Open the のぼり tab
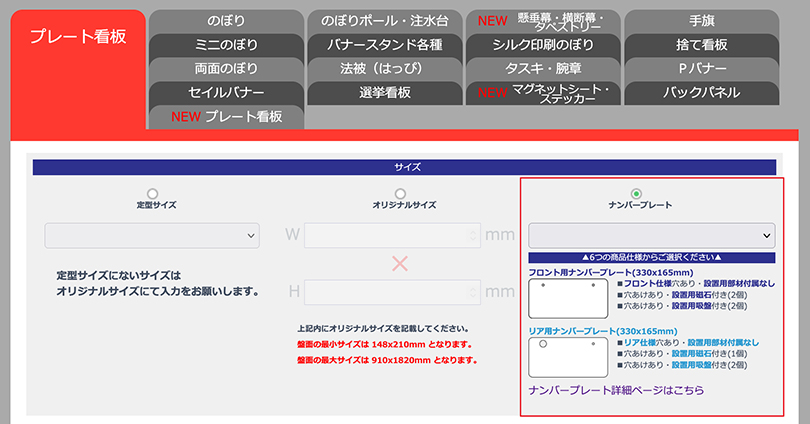 (226, 21)
